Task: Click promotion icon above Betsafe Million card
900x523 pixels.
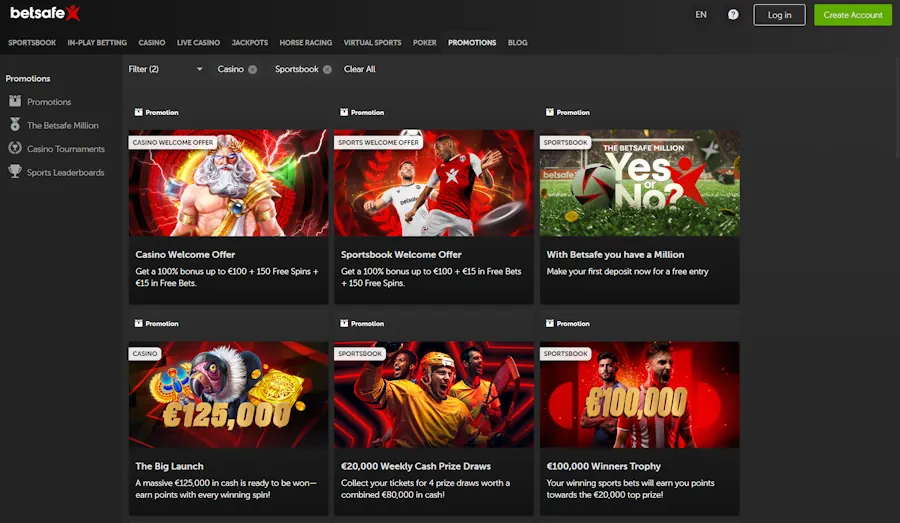Action: 549,112
